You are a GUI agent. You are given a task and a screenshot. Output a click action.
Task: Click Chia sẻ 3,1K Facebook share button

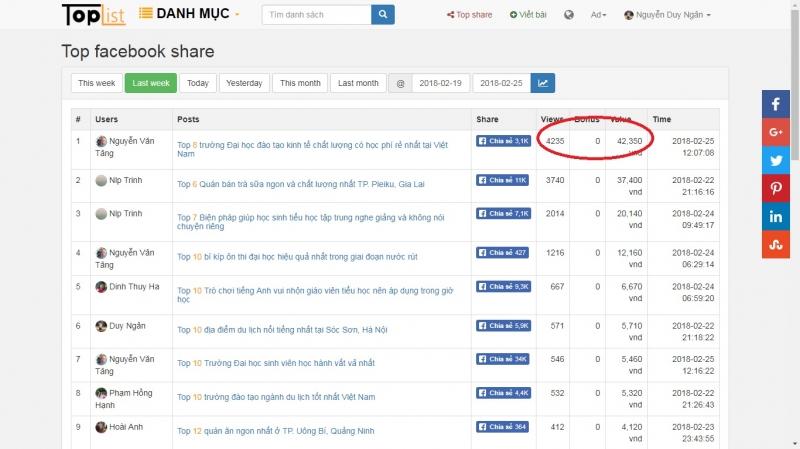[x=503, y=141]
